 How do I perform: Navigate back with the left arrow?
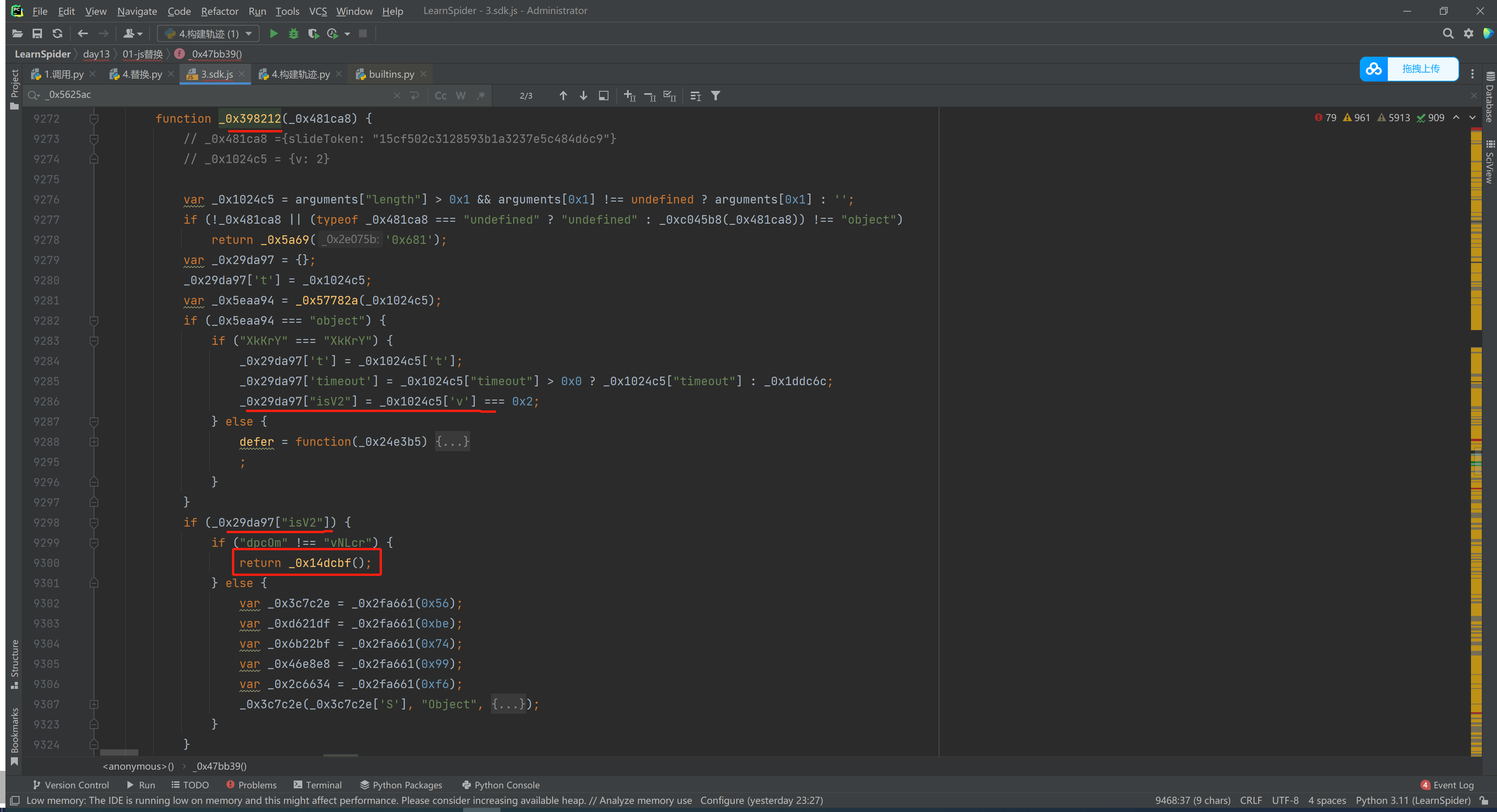point(83,34)
